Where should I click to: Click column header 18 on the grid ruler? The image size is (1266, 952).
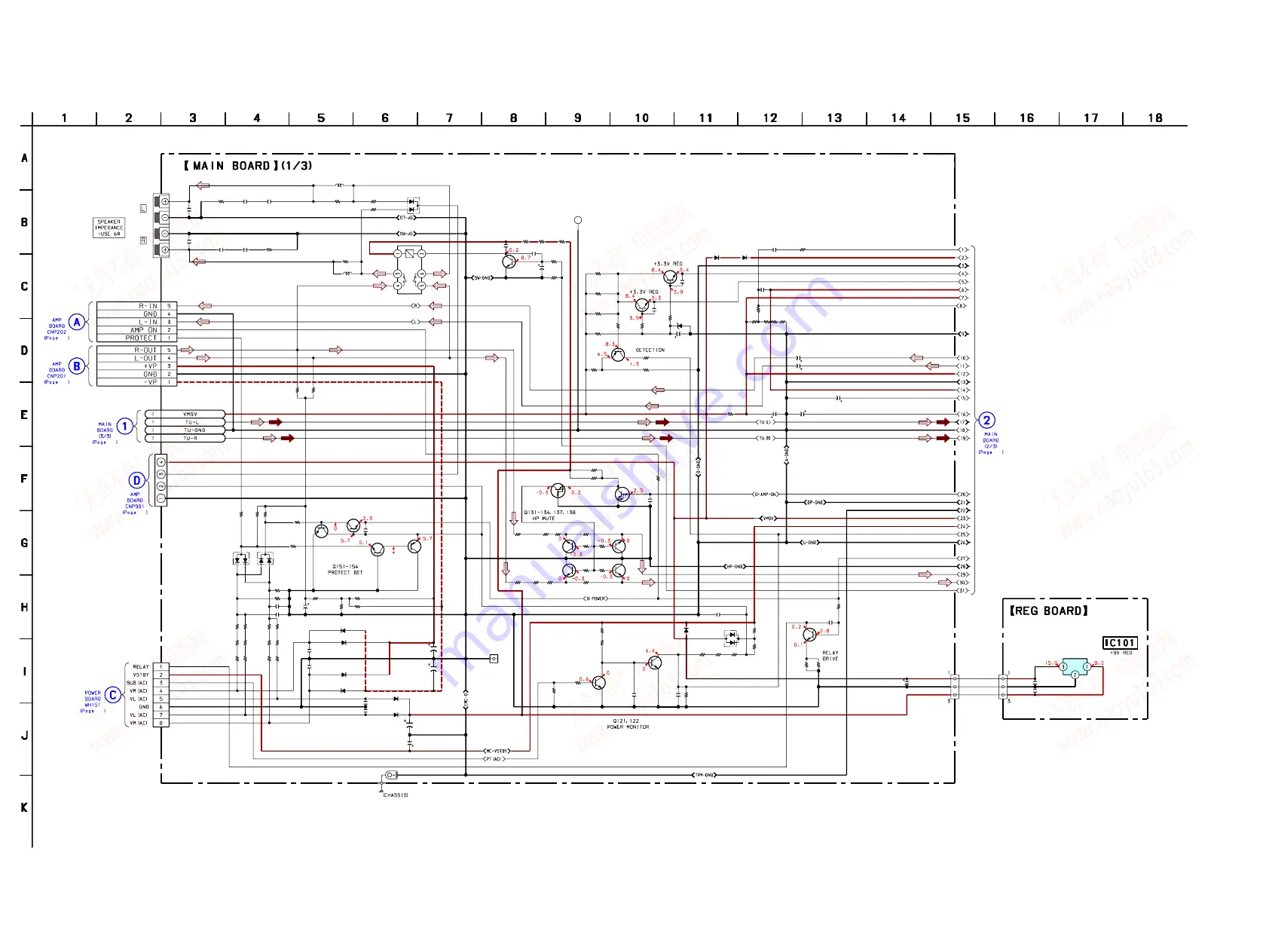tap(1155, 118)
